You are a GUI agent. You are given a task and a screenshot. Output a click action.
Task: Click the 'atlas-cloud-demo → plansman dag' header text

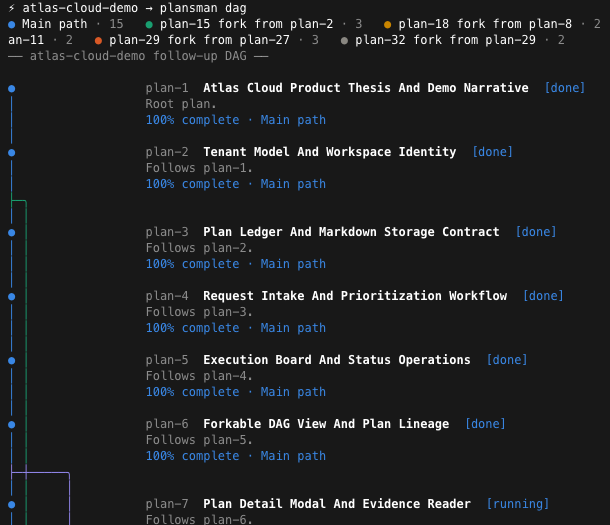pyautogui.click(x=134, y=8)
